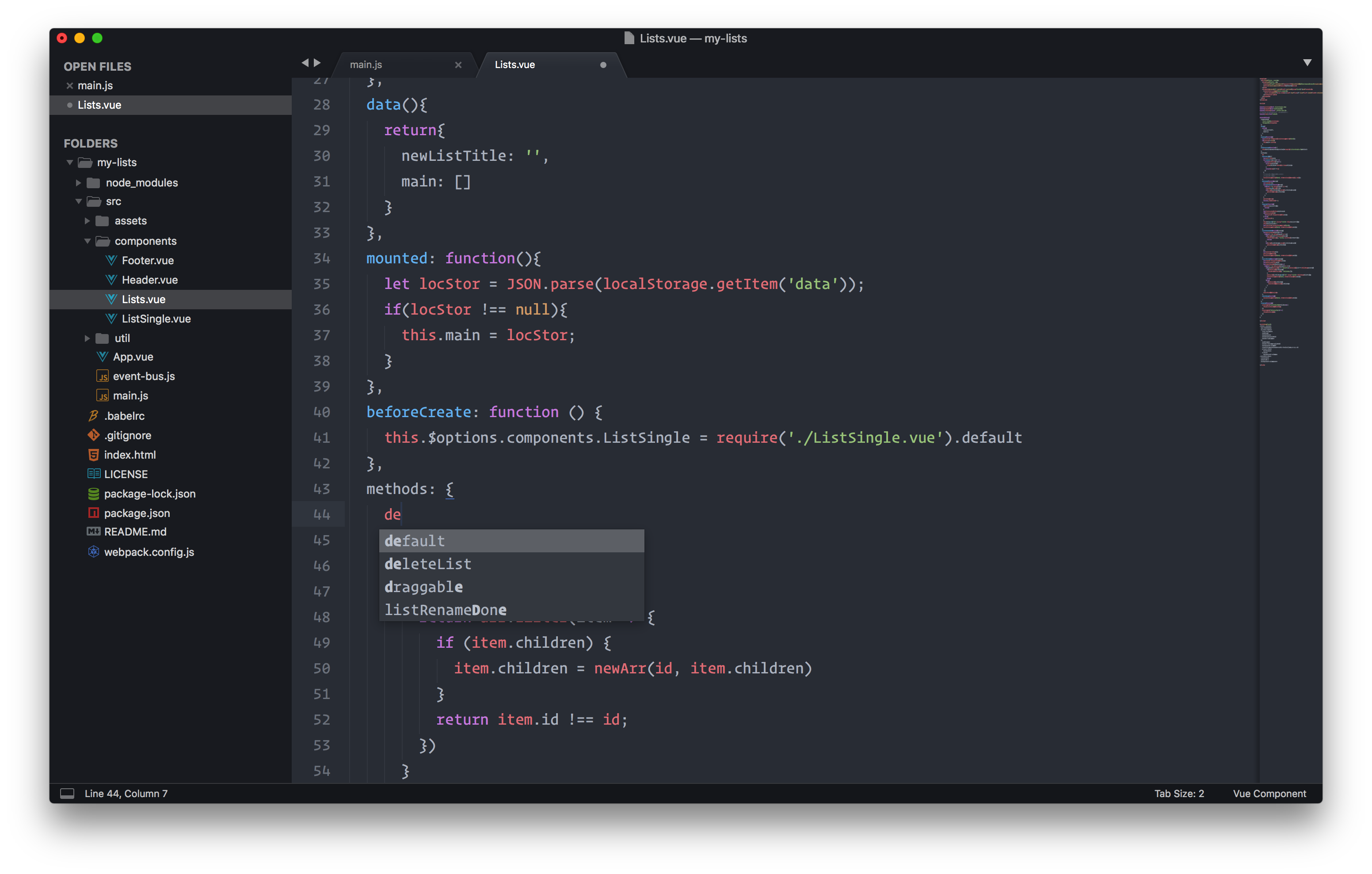The height and width of the screenshot is (874, 1372).
Task: Change Tab Size: 2 setting
Action: point(1179,794)
